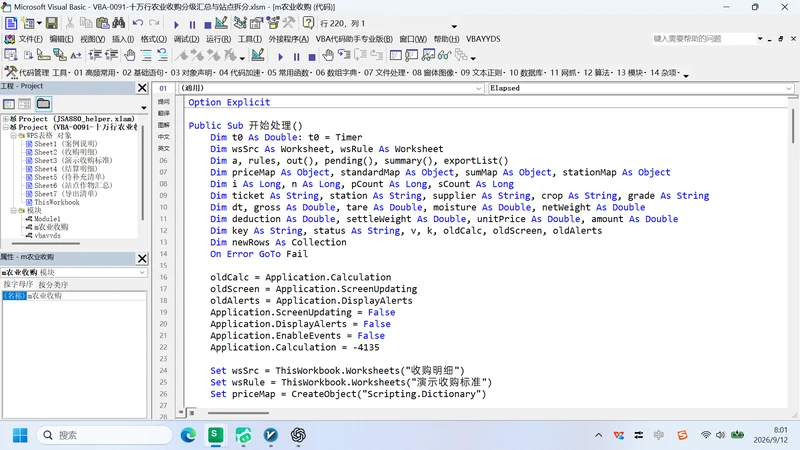
Task: Open the Properties Window icon
Action: [256, 23]
